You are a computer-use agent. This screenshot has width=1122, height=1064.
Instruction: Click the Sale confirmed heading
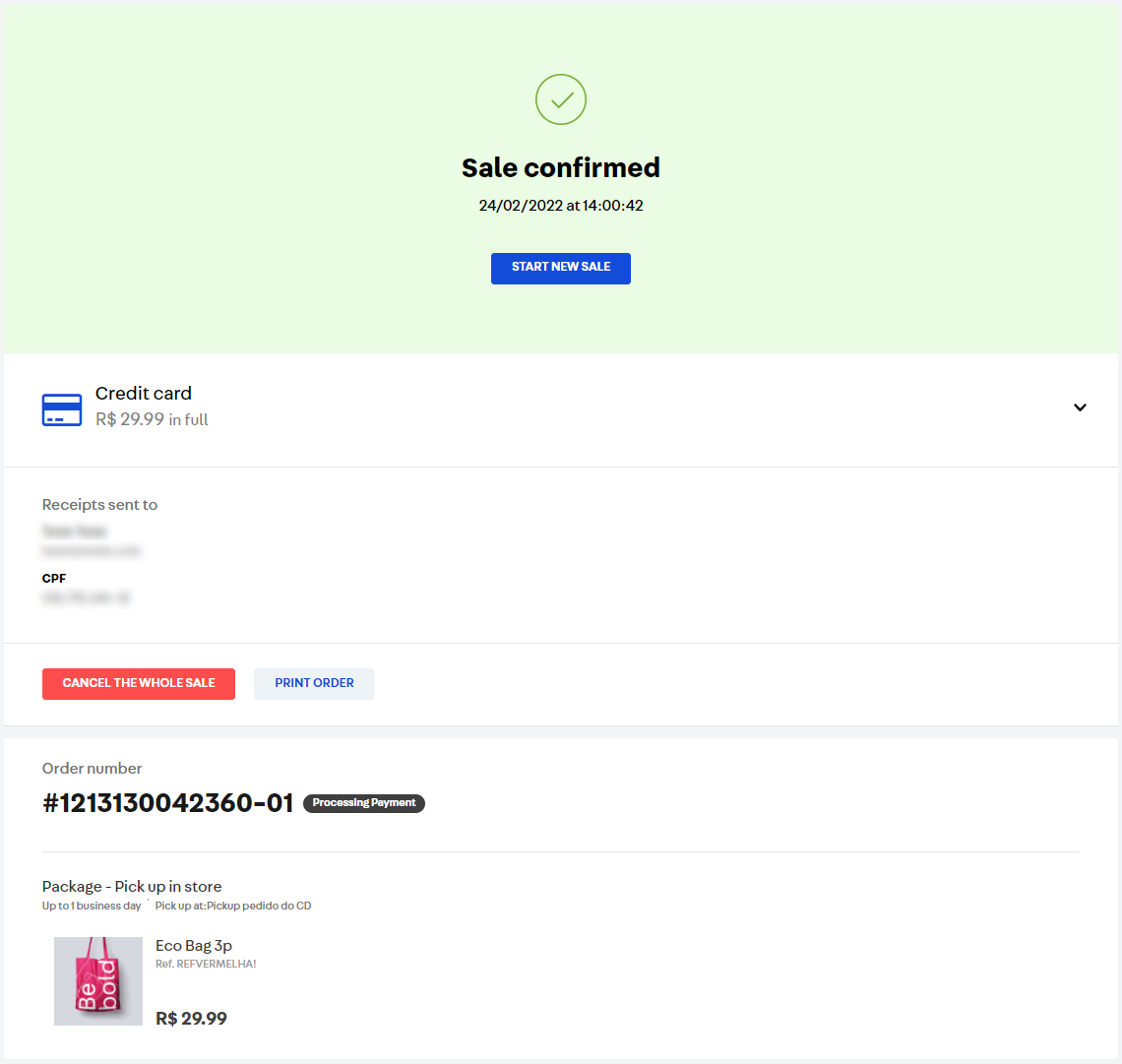561,168
